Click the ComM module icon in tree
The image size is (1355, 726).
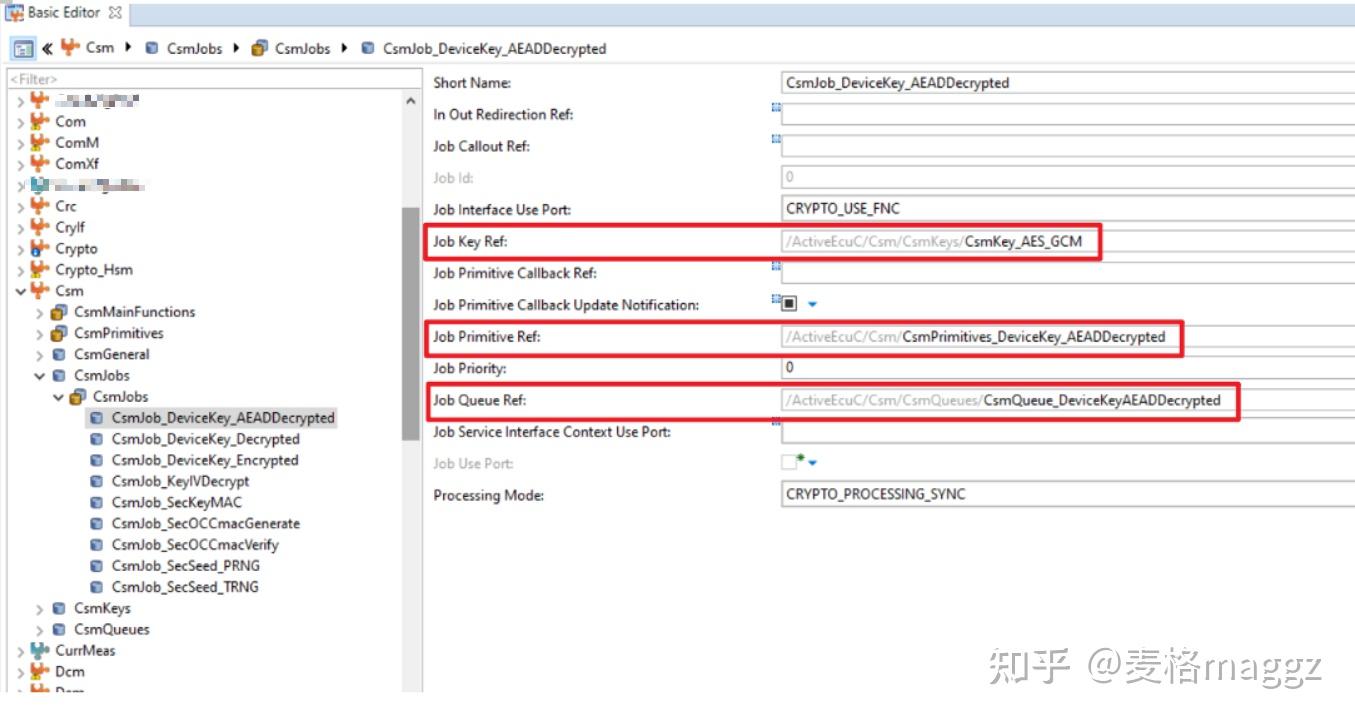coord(39,142)
